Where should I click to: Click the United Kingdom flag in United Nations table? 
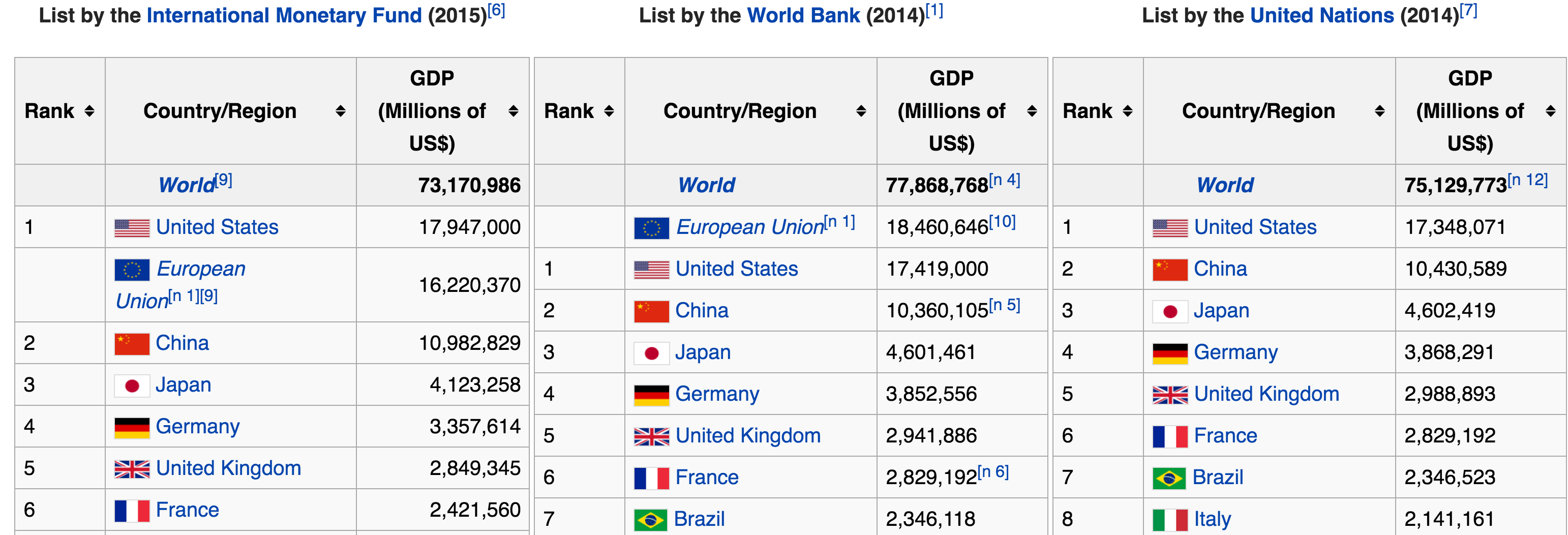tap(1169, 395)
